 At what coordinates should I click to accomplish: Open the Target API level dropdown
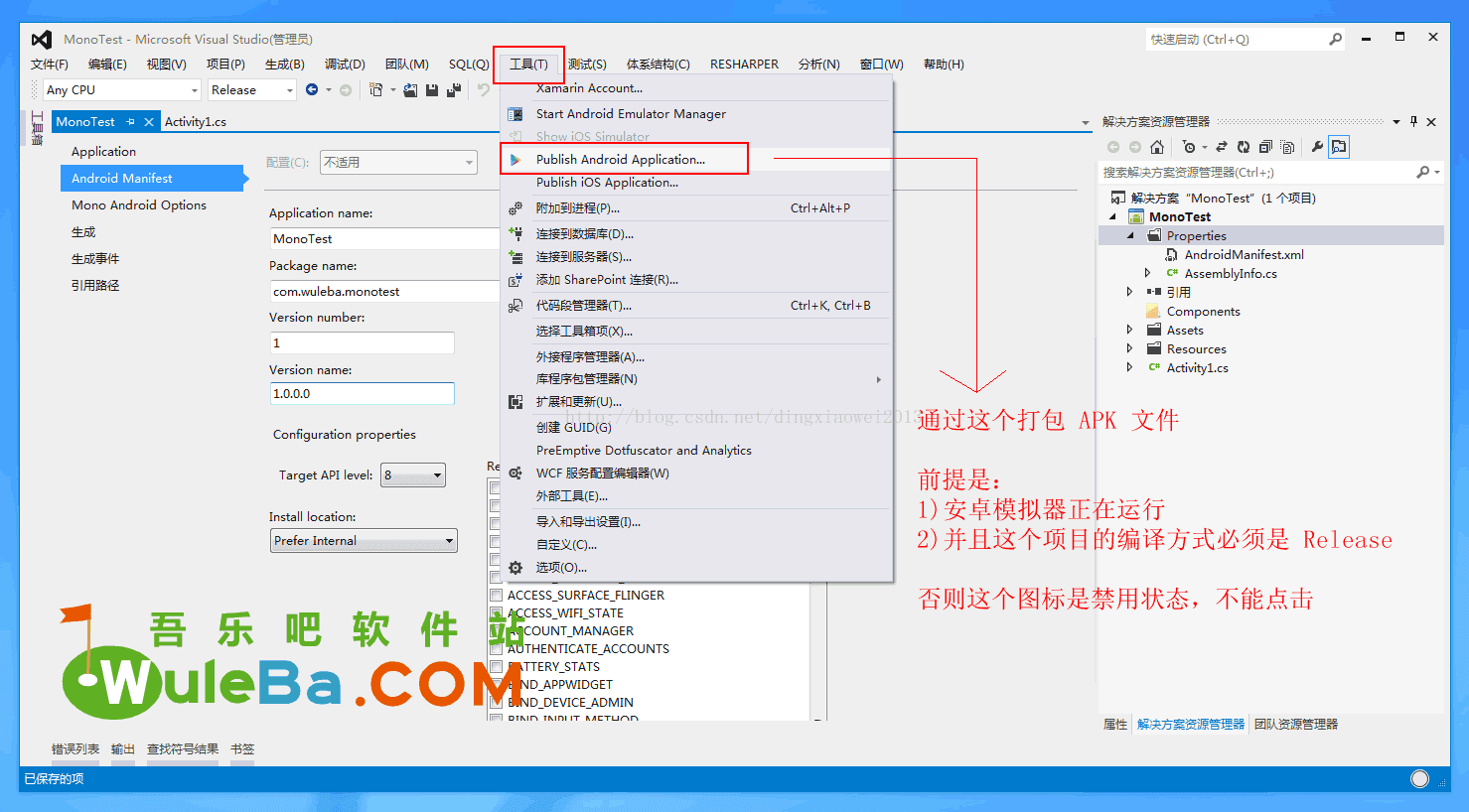(x=413, y=474)
